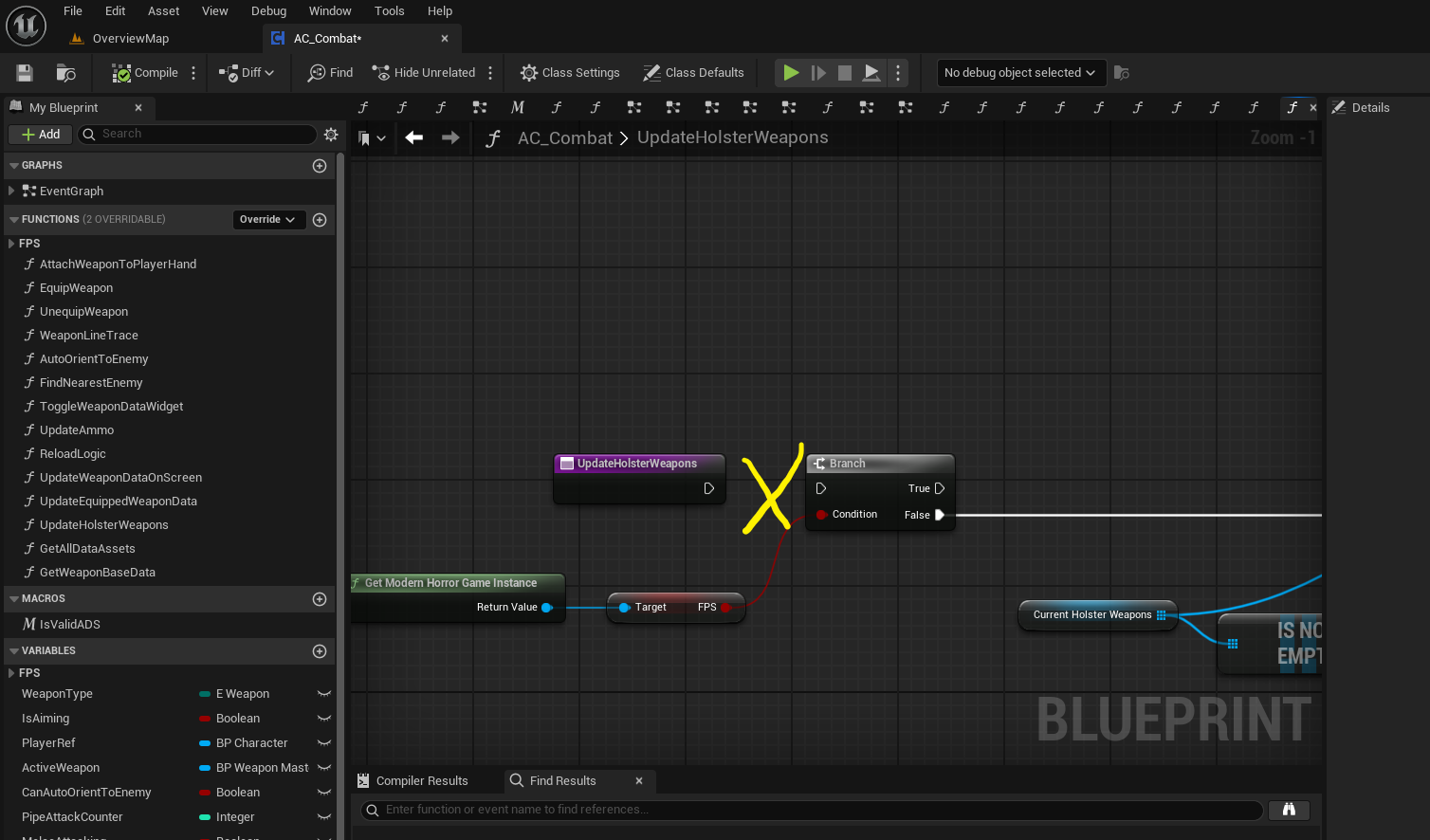Viewport: 1430px width, 840px height.
Task: Toggle visibility eye for IsAiming variable
Action: point(323,719)
